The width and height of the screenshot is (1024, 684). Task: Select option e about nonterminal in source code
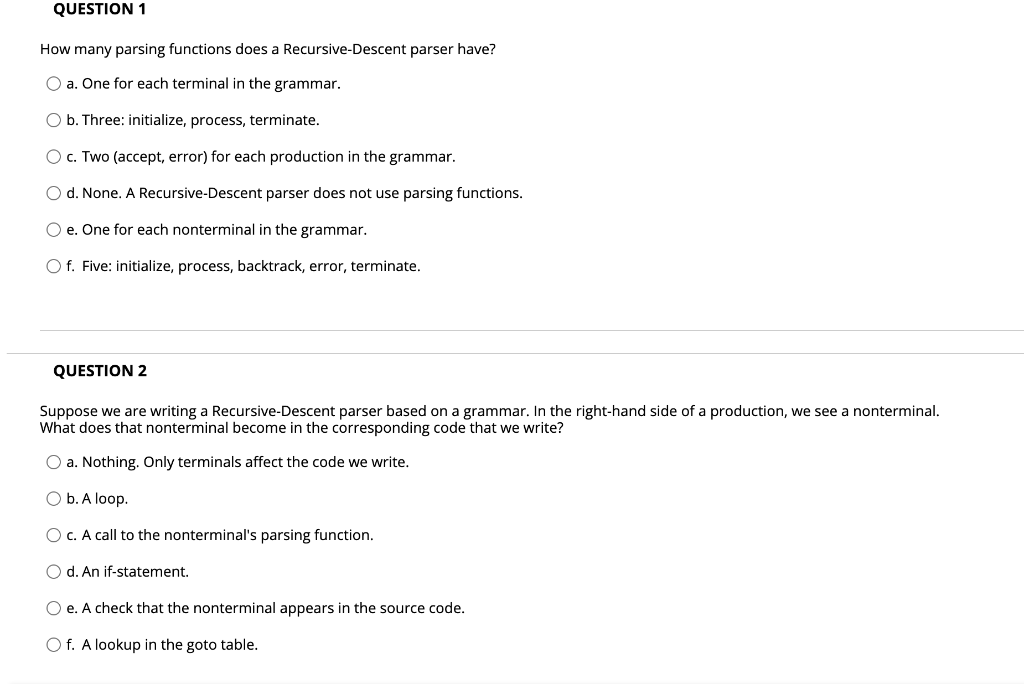click(x=54, y=607)
